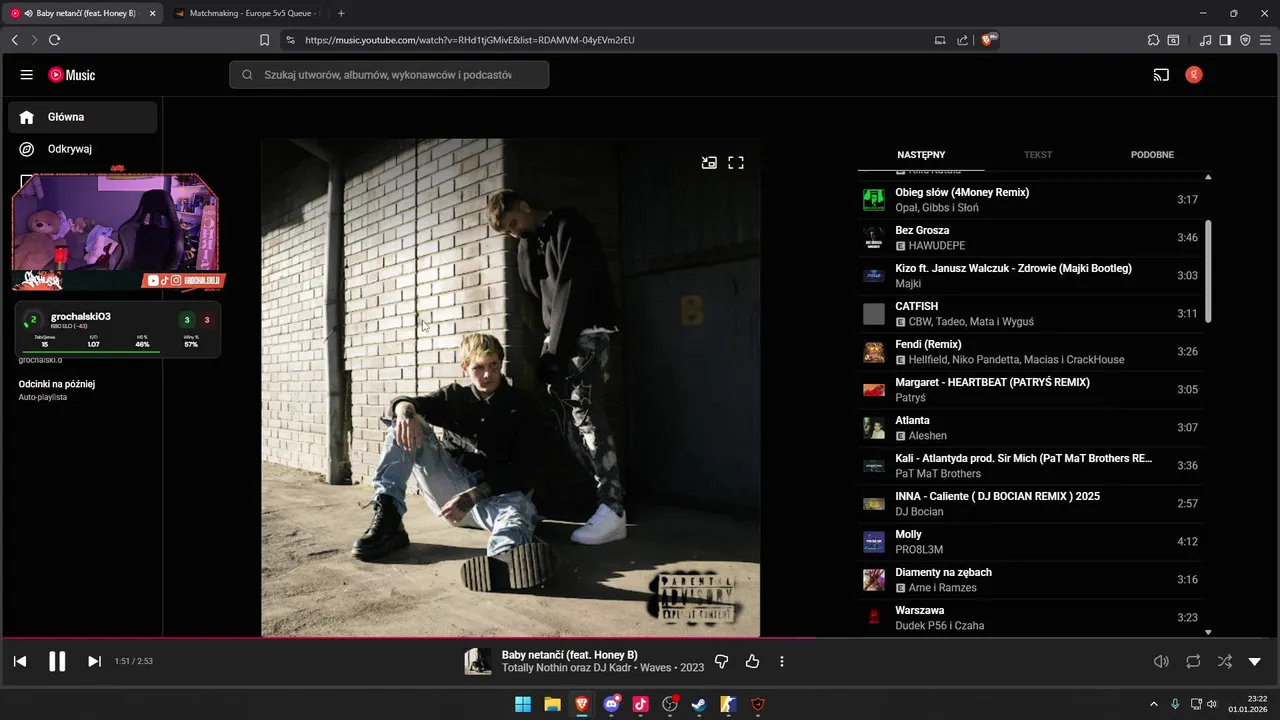This screenshot has height=720, width=1280.
Task: Click the Fendi (Remix) track thumbnail
Action: pyautogui.click(x=874, y=352)
